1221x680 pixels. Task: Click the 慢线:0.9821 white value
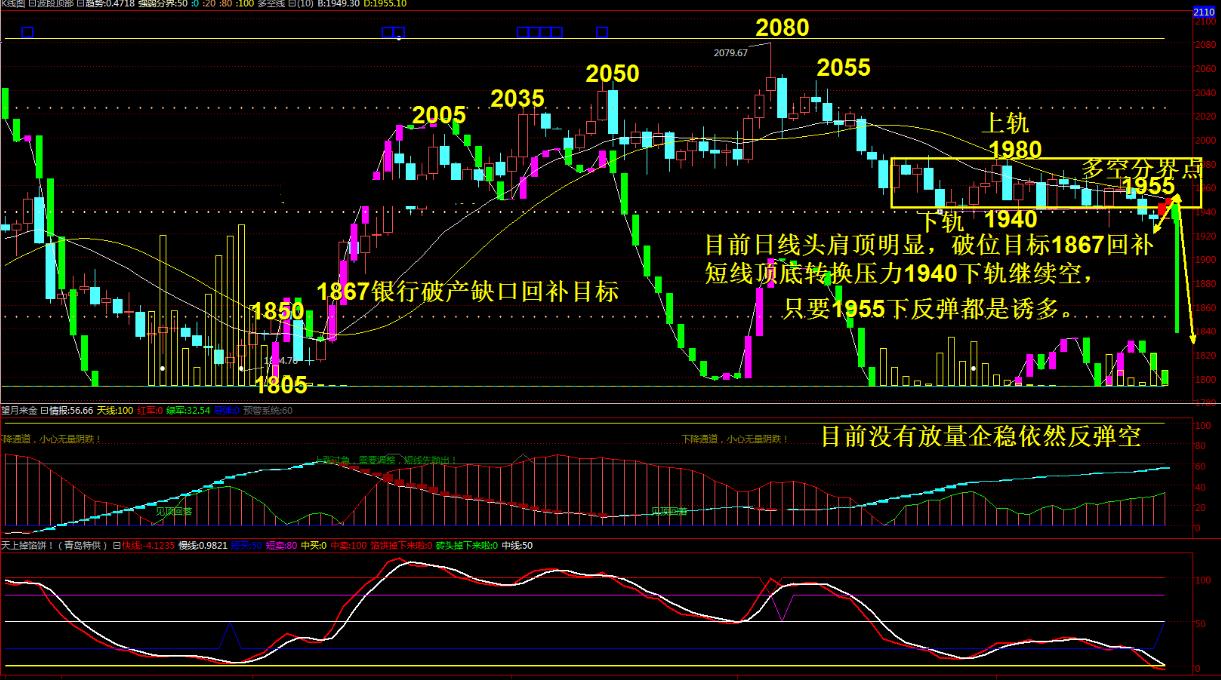point(203,546)
